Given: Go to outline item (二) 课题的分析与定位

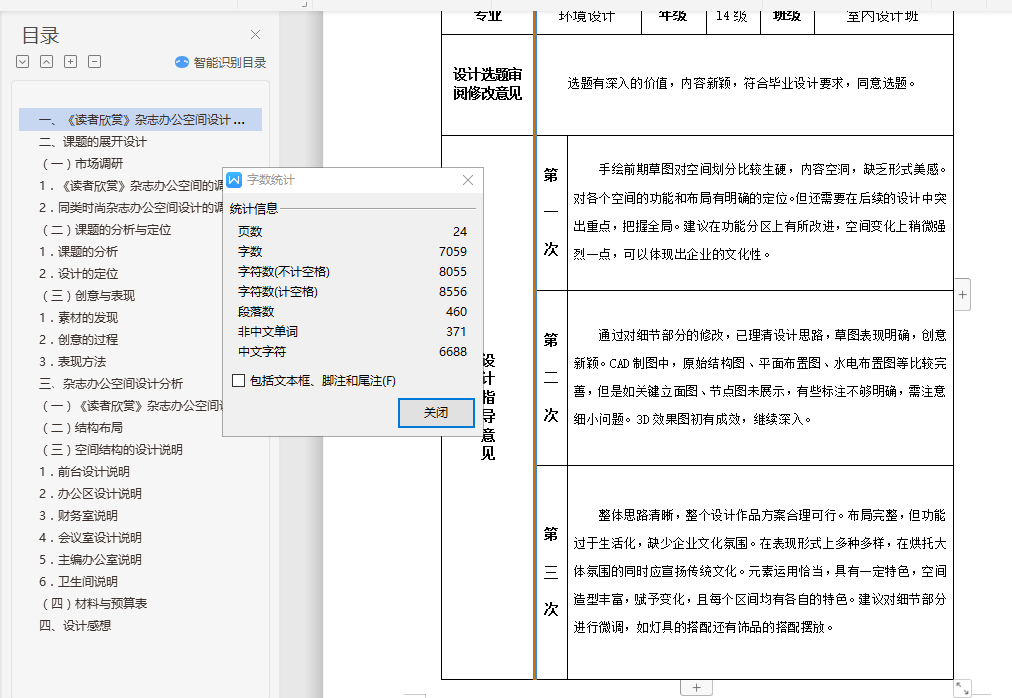Looking at the screenshot, I should [x=106, y=230].
